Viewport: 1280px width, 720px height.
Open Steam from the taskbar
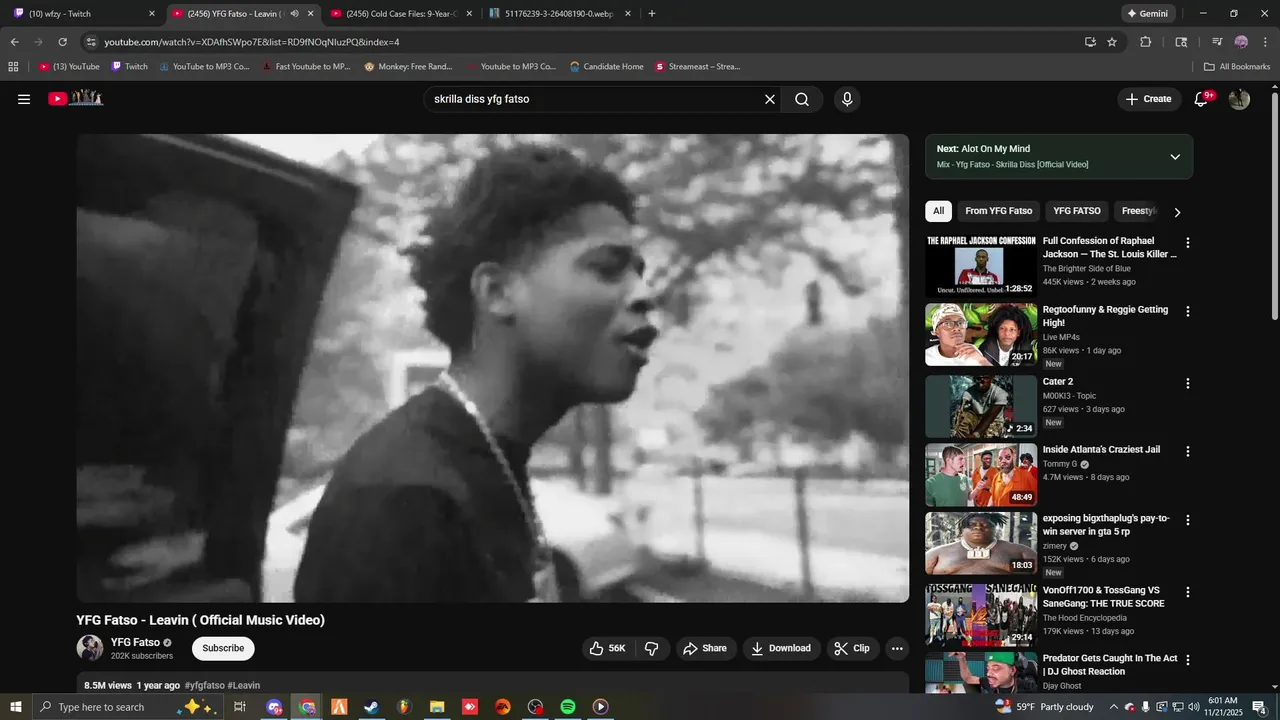click(371, 707)
